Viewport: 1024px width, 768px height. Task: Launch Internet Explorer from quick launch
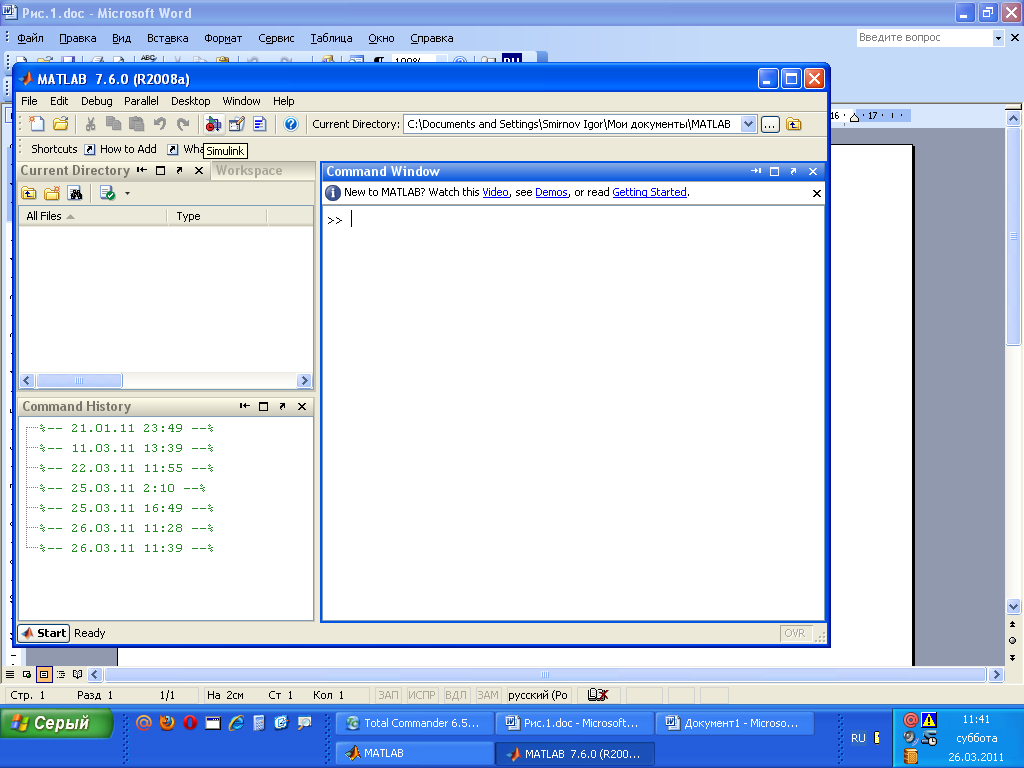(236, 722)
